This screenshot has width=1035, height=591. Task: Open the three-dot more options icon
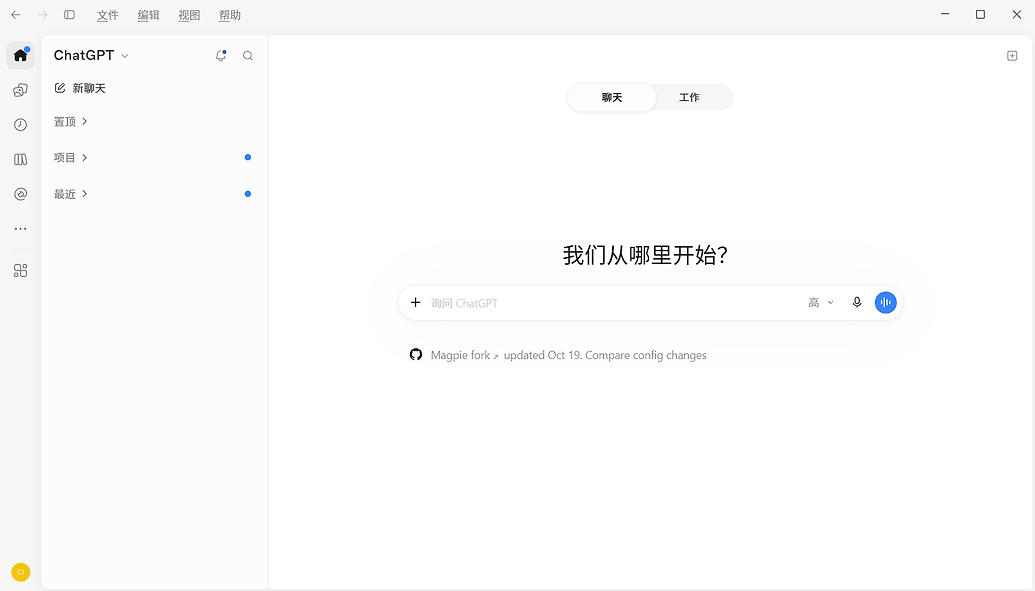click(x=20, y=229)
